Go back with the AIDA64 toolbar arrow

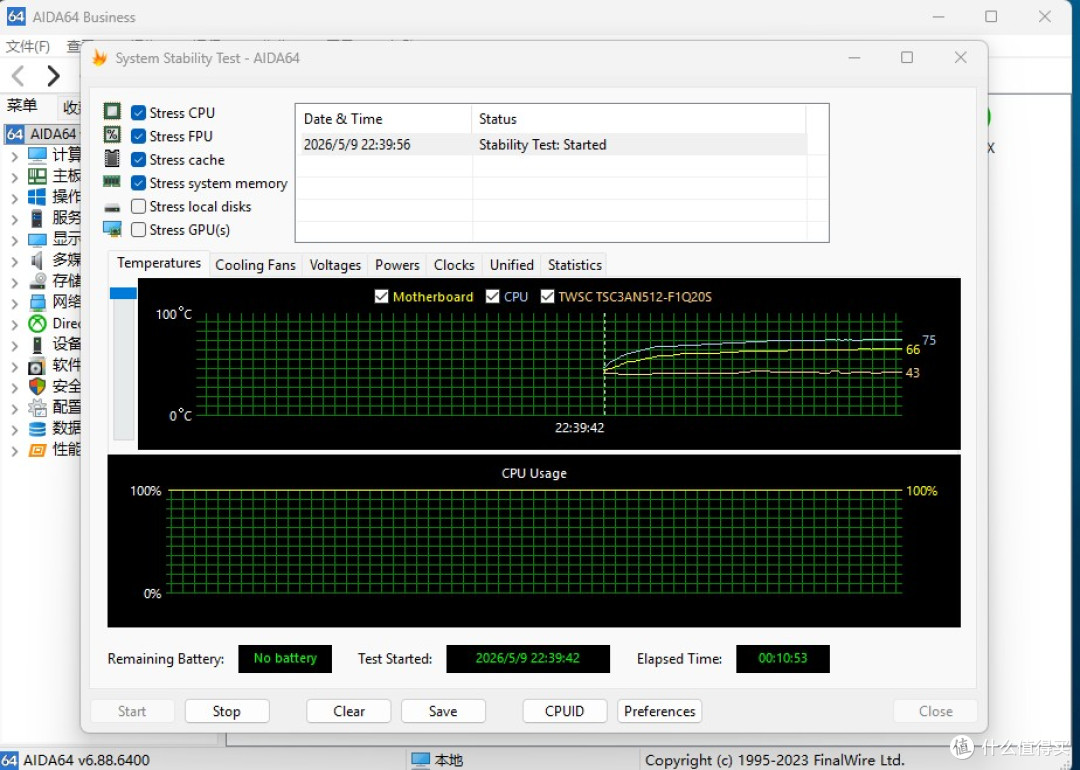coord(19,75)
